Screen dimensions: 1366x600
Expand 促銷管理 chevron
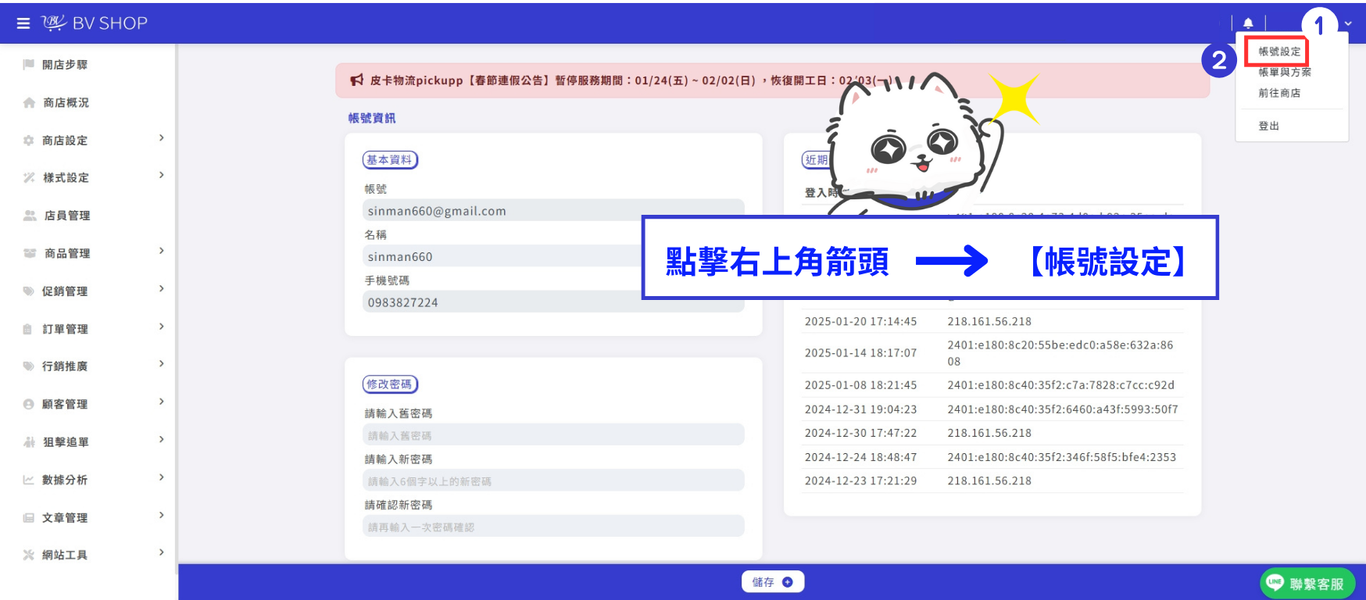pyautogui.click(x=161, y=289)
